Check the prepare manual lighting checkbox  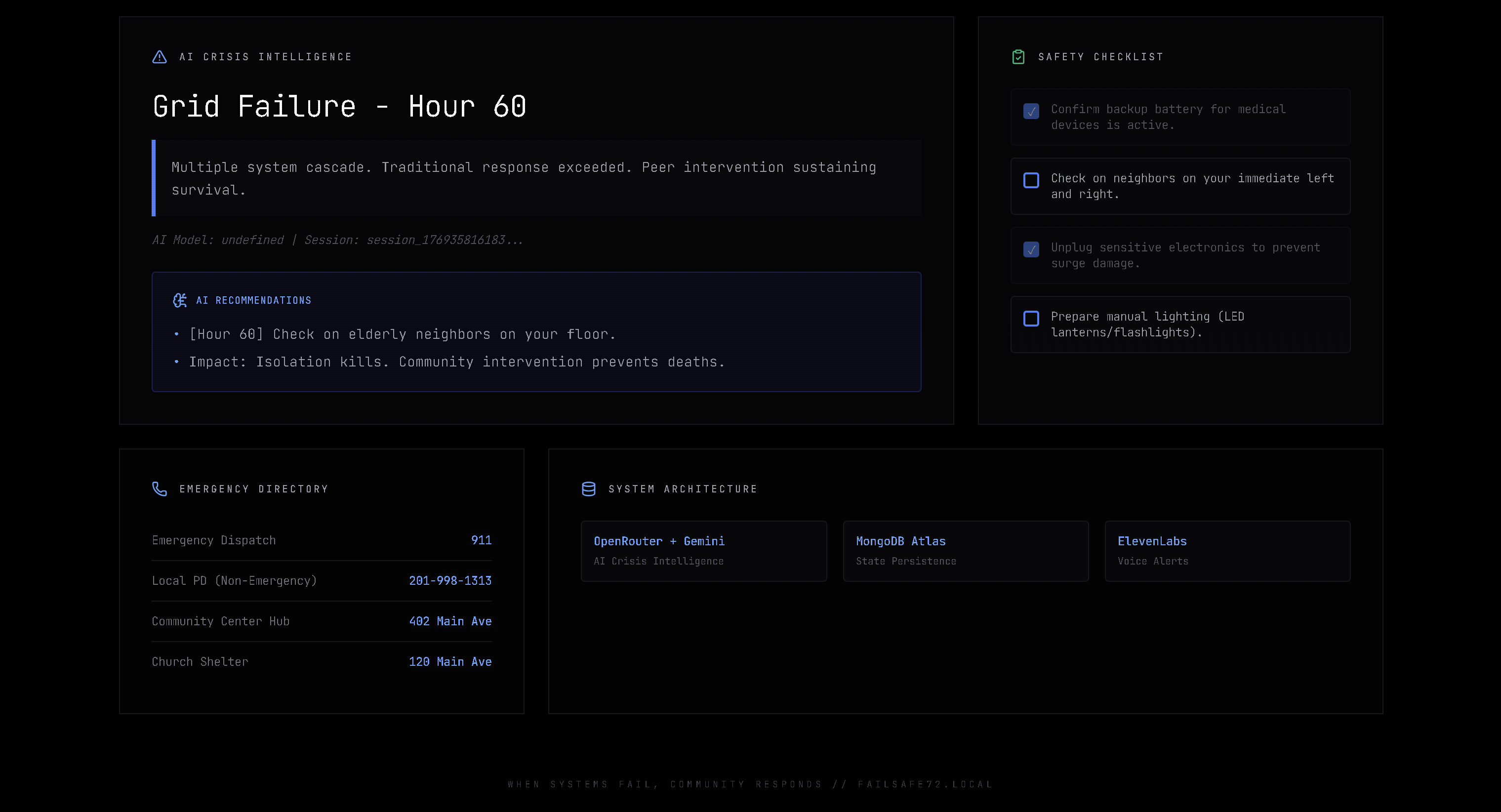pyautogui.click(x=1031, y=319)
